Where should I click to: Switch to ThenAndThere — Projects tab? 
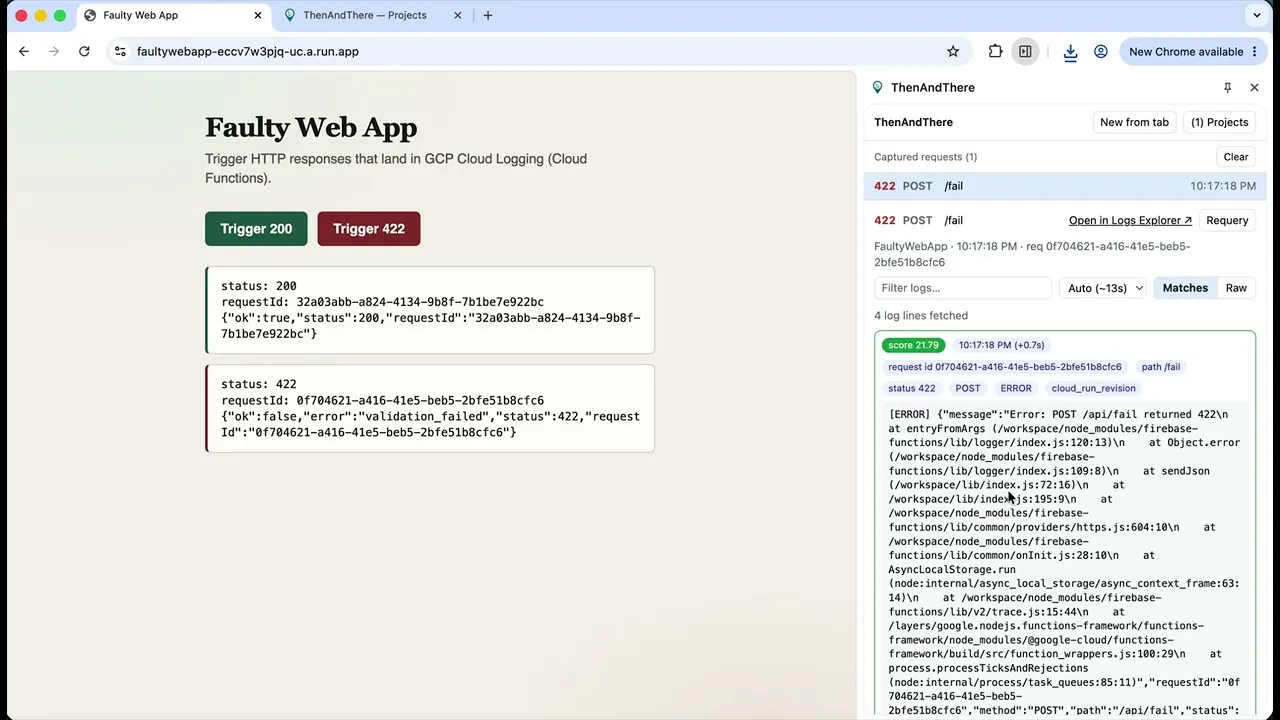[373, 15]
